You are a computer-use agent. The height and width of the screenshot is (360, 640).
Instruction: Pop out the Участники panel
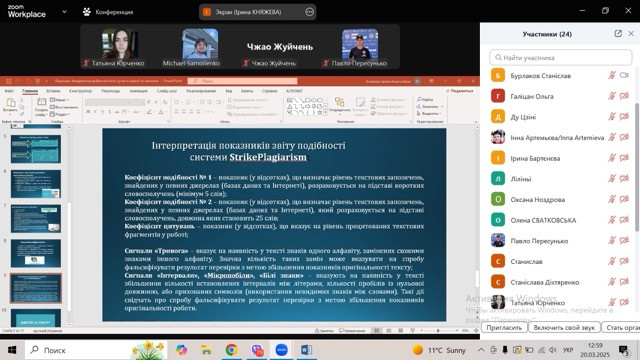(x=618, y=34)
